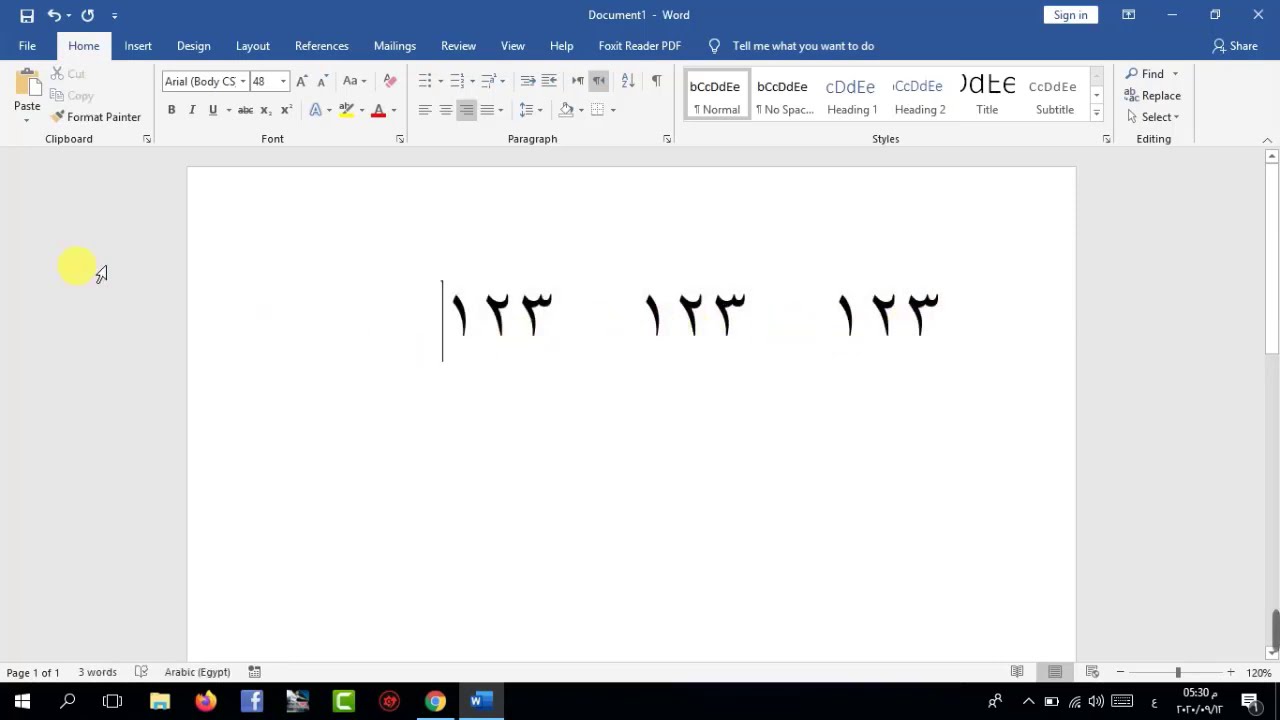
Task: Switch to the Insert tab
Action: tap(138, 46)
